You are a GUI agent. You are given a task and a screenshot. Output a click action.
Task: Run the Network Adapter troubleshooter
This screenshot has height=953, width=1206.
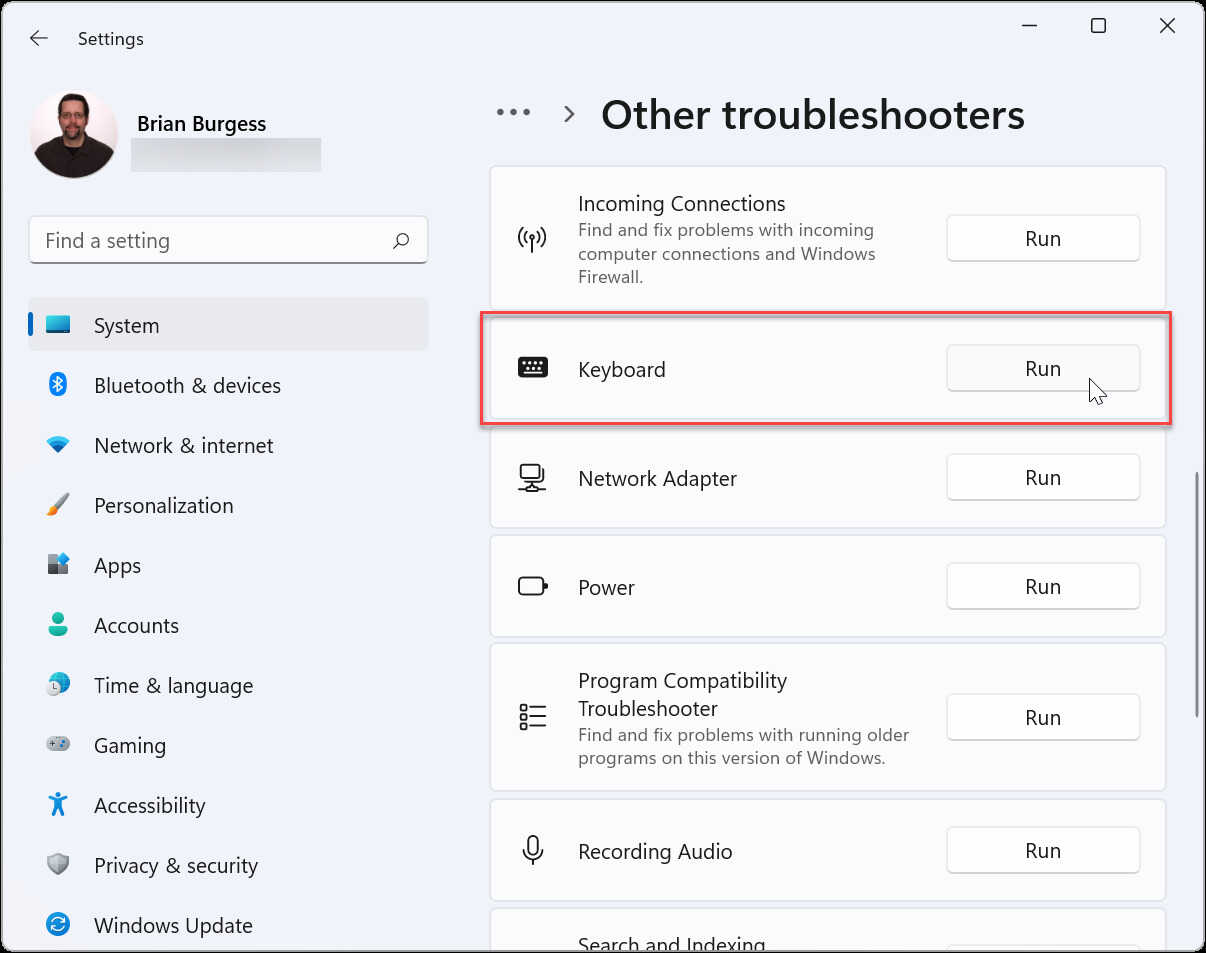[1042, 478]
